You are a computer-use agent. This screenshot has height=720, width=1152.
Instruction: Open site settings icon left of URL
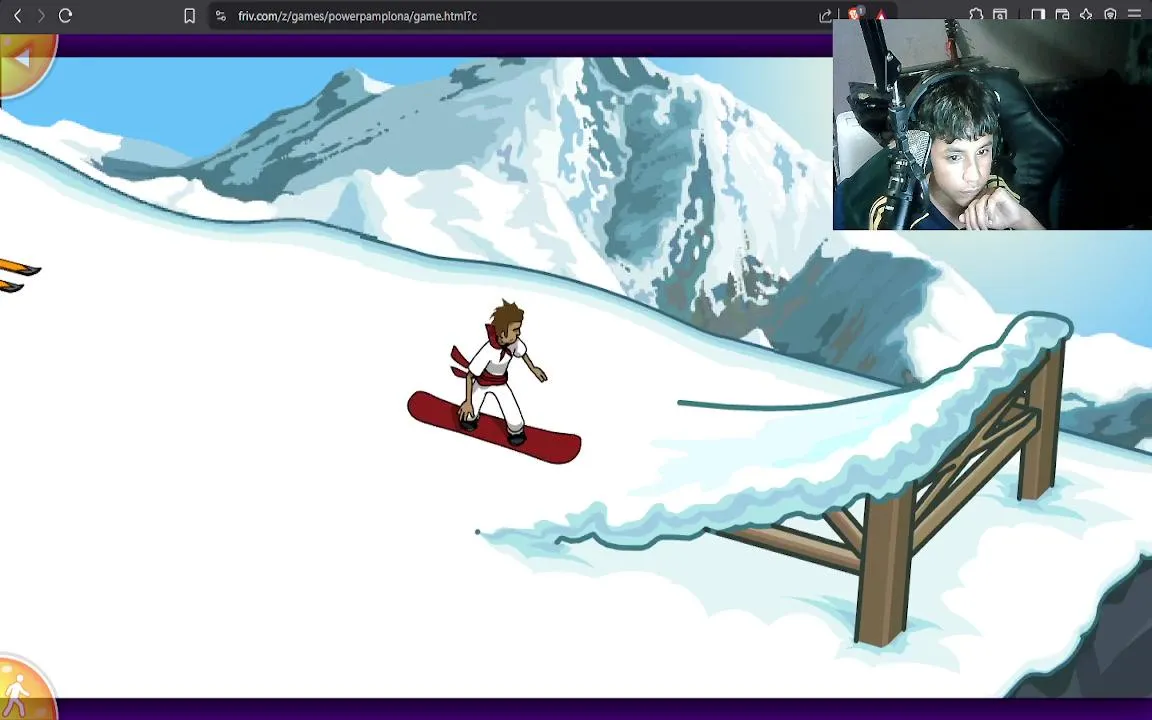pyautogui.click(x=220, y=15)
